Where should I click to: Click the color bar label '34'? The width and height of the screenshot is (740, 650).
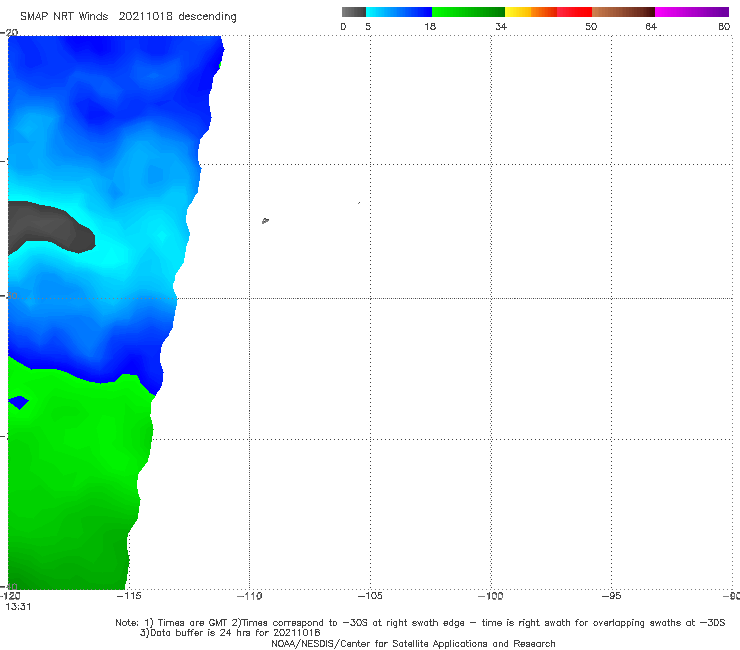click(501, 26)
